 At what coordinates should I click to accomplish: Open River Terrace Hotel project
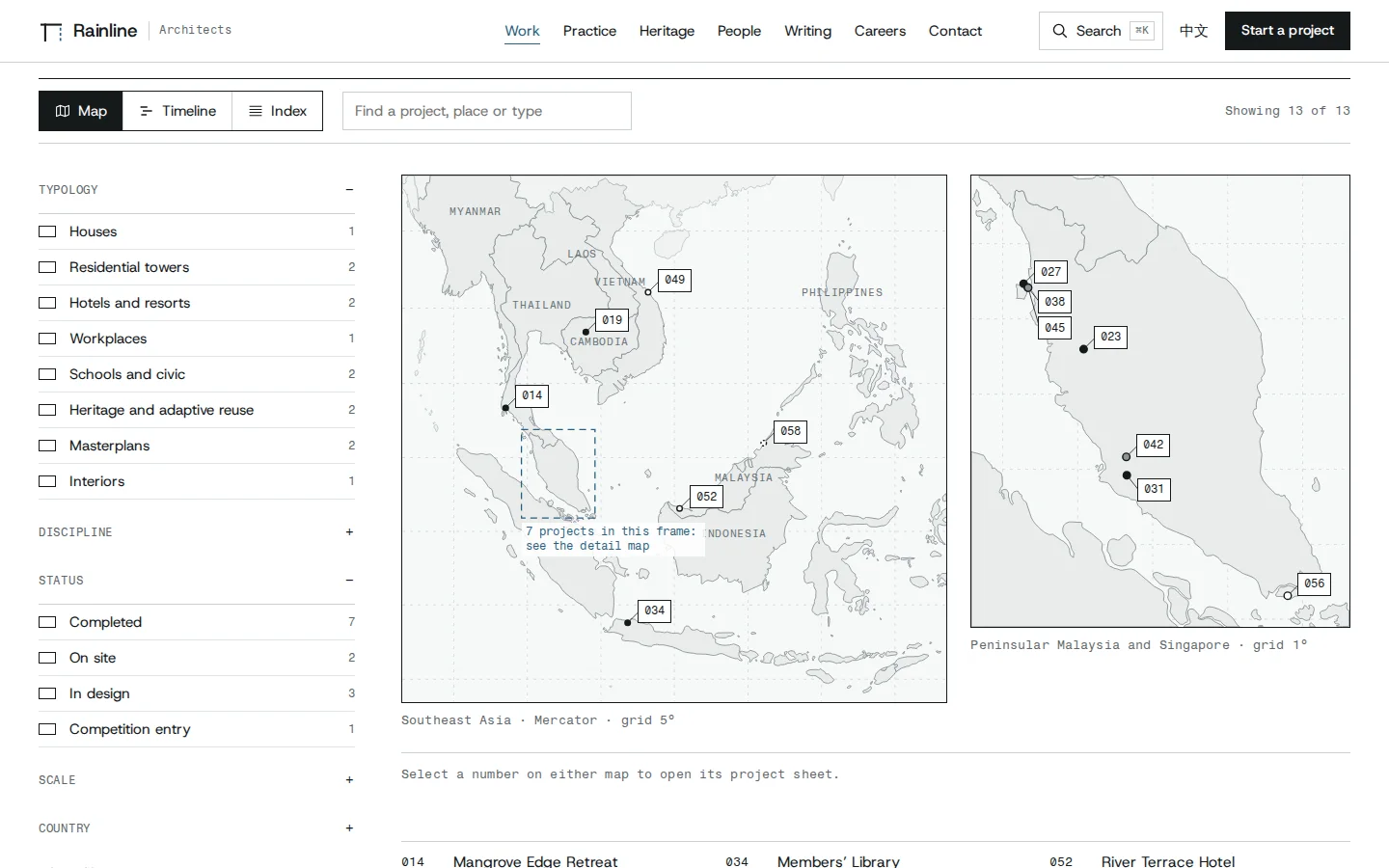tap(1168, 861)
